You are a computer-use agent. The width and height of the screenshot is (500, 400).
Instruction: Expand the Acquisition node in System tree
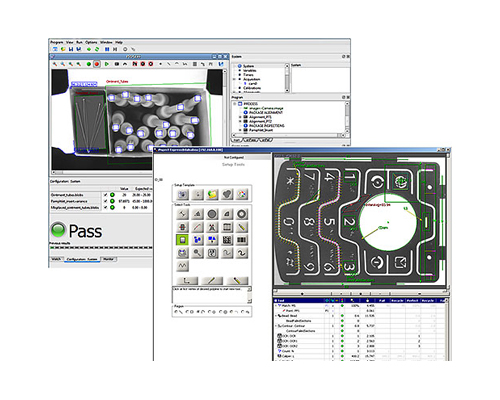[x=234, y=79]
